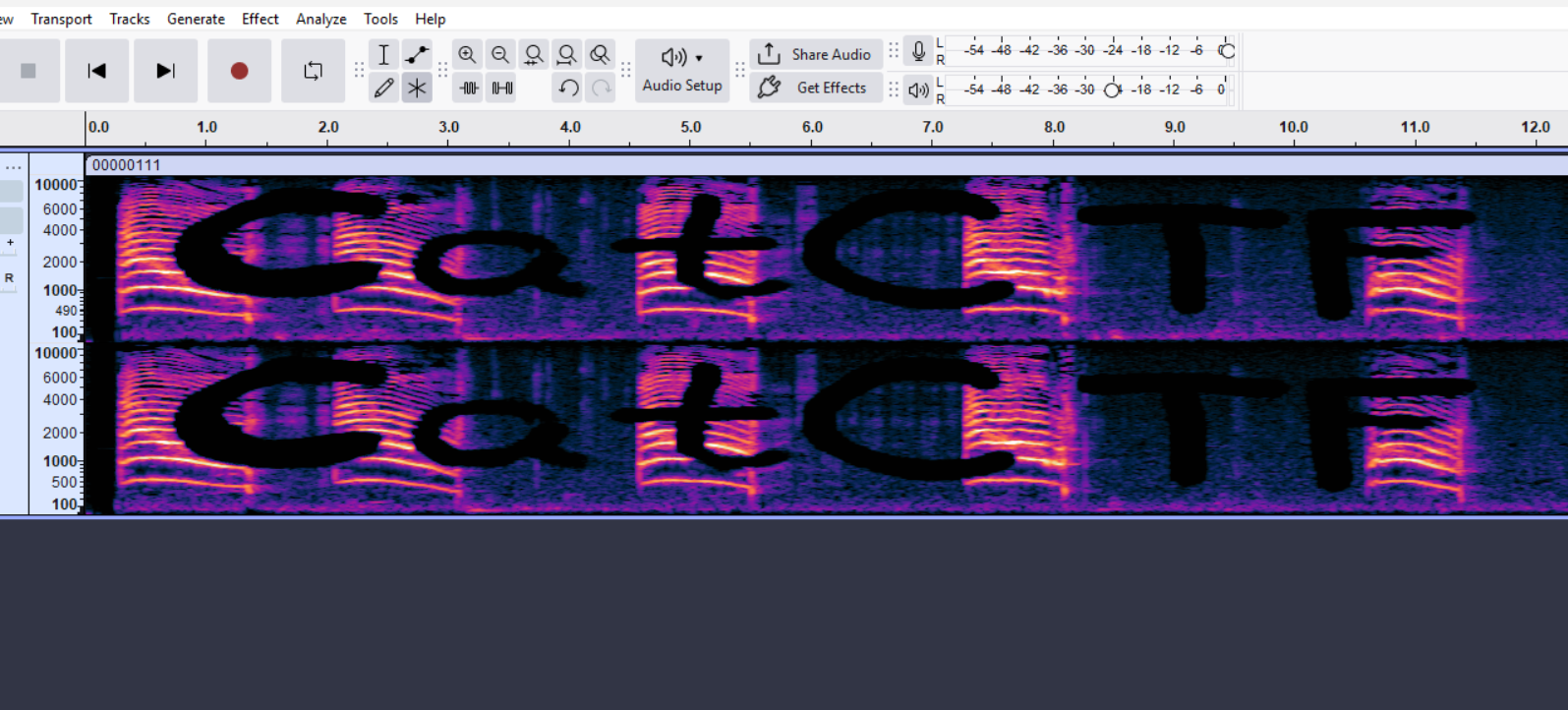Select the pencil Draw tool
Screen dimensions: 1568x710
tap(384, 88)
